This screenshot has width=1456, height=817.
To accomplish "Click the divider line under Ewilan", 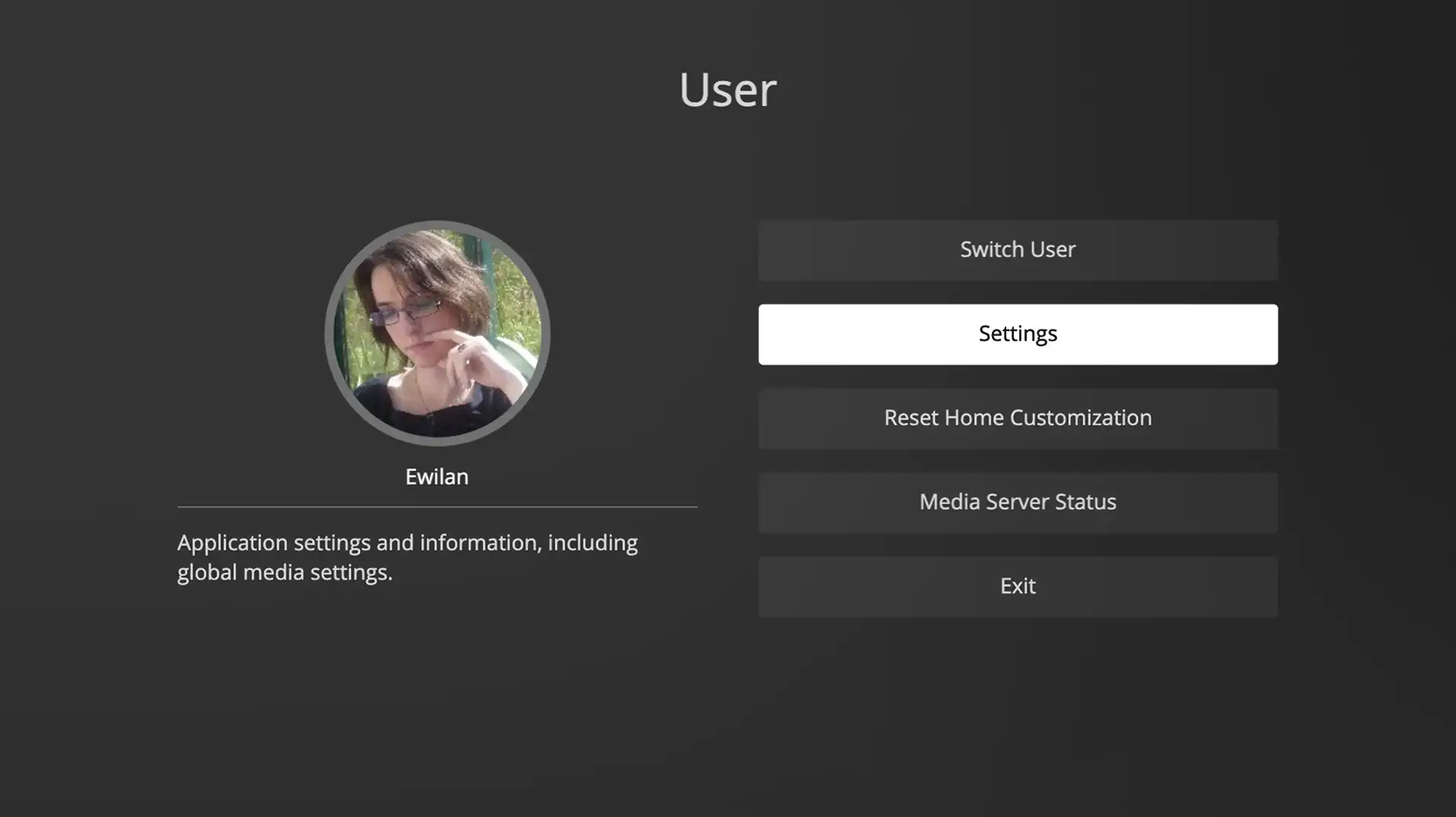I will point(437,505).
